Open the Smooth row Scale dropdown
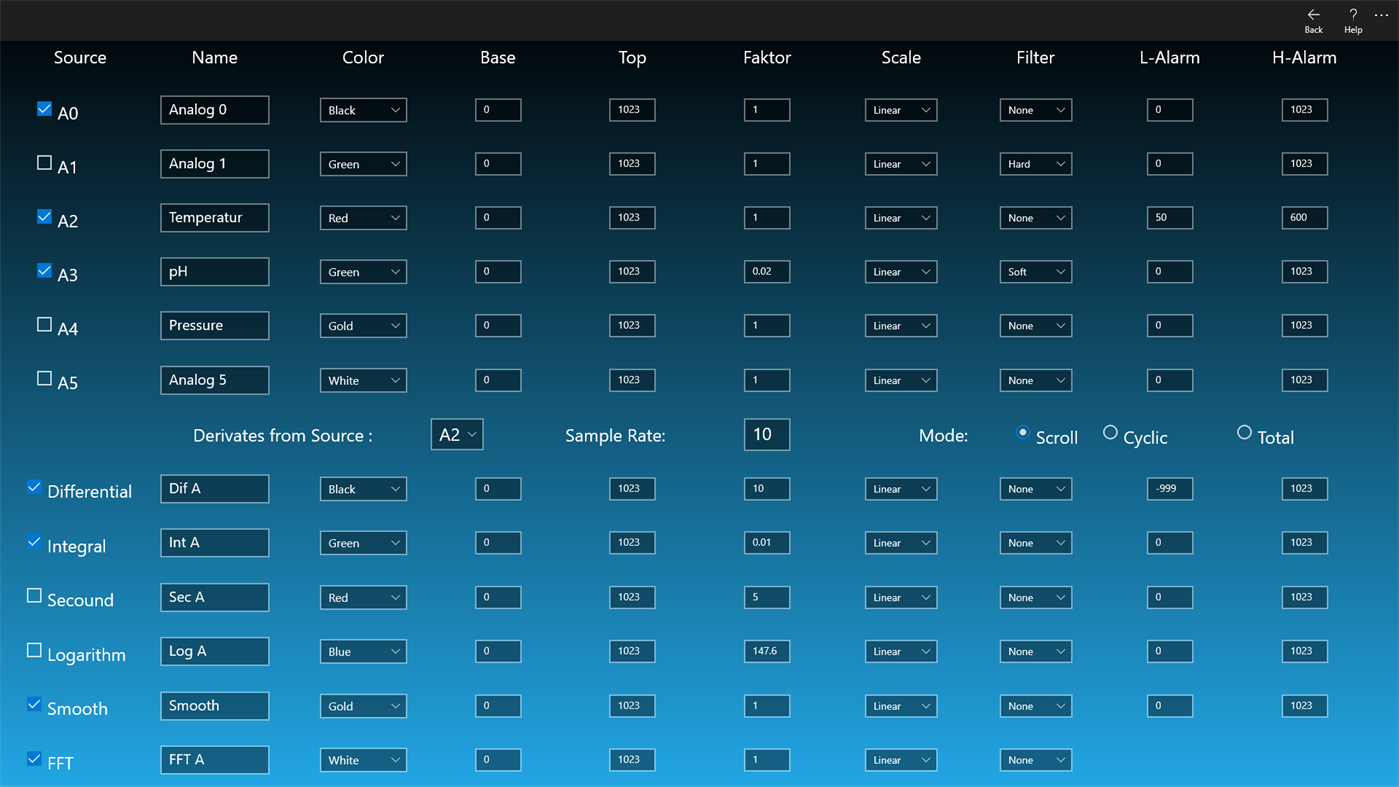1399x787 pixels. pos(901,706)
